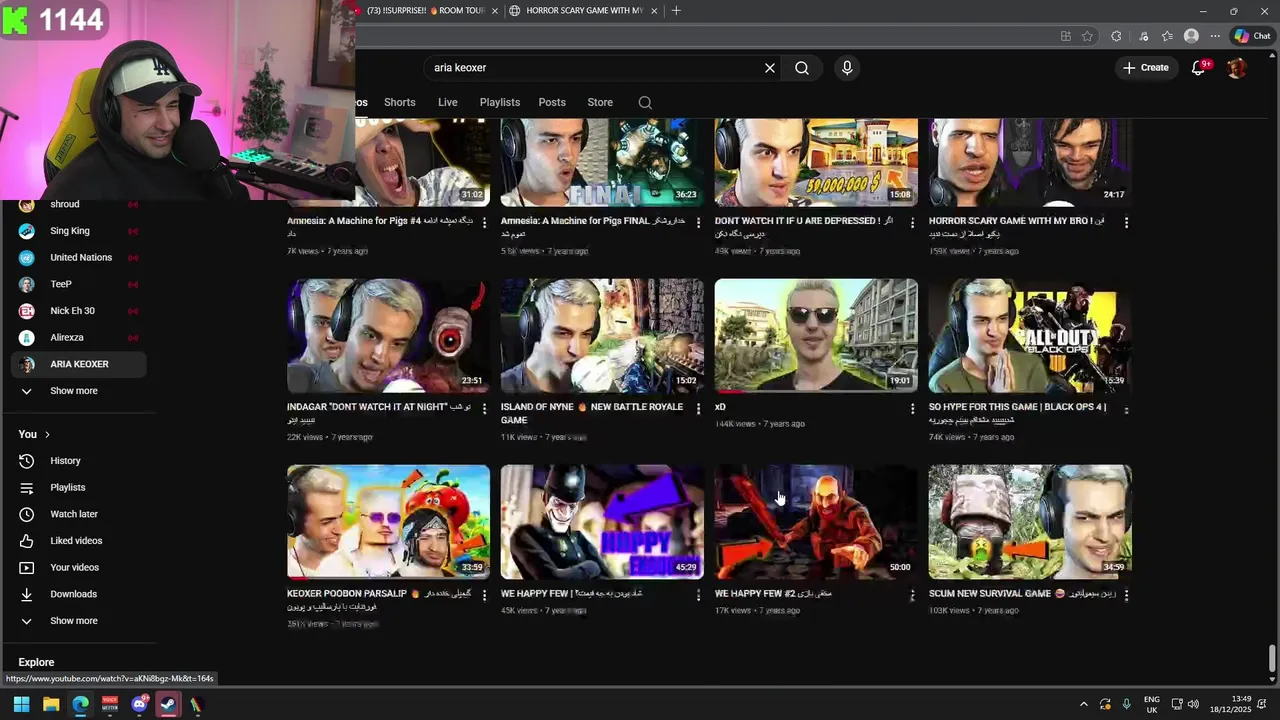The height and width of the screenshot is (720, 1280).
Task: Expand subscriptions with Show more
Action: [79, 391]
